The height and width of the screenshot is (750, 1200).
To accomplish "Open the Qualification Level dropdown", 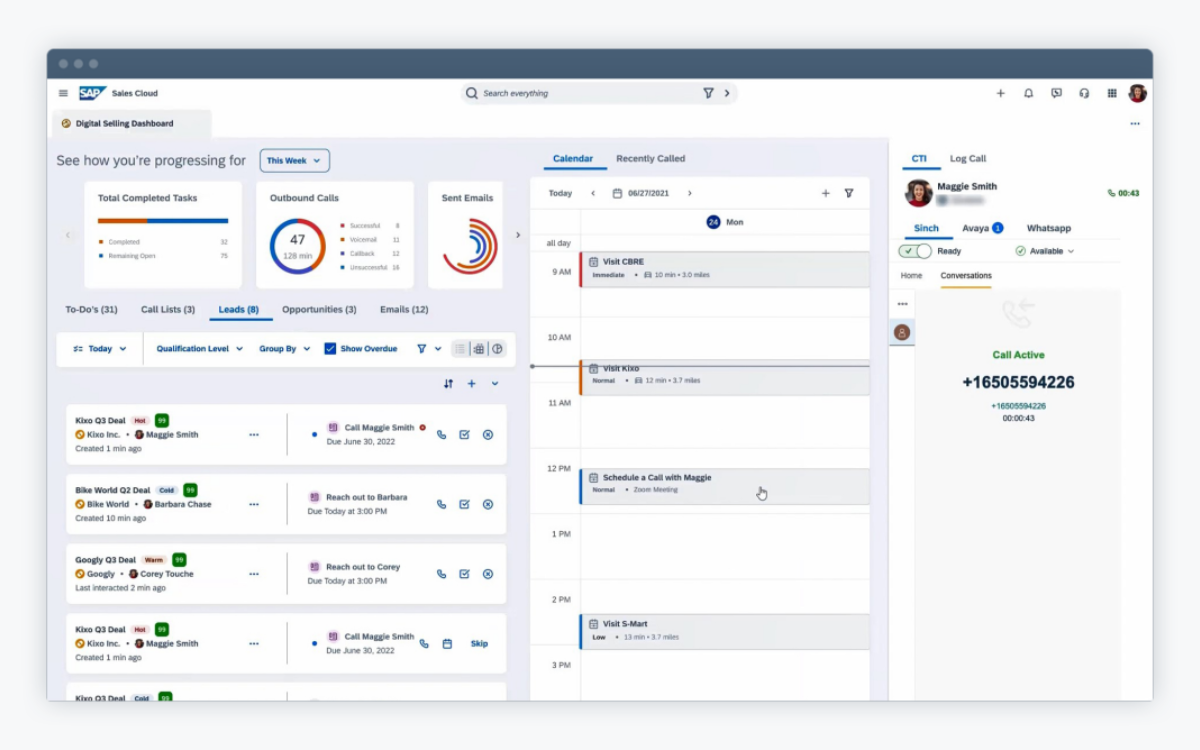I will pos(200,349).
